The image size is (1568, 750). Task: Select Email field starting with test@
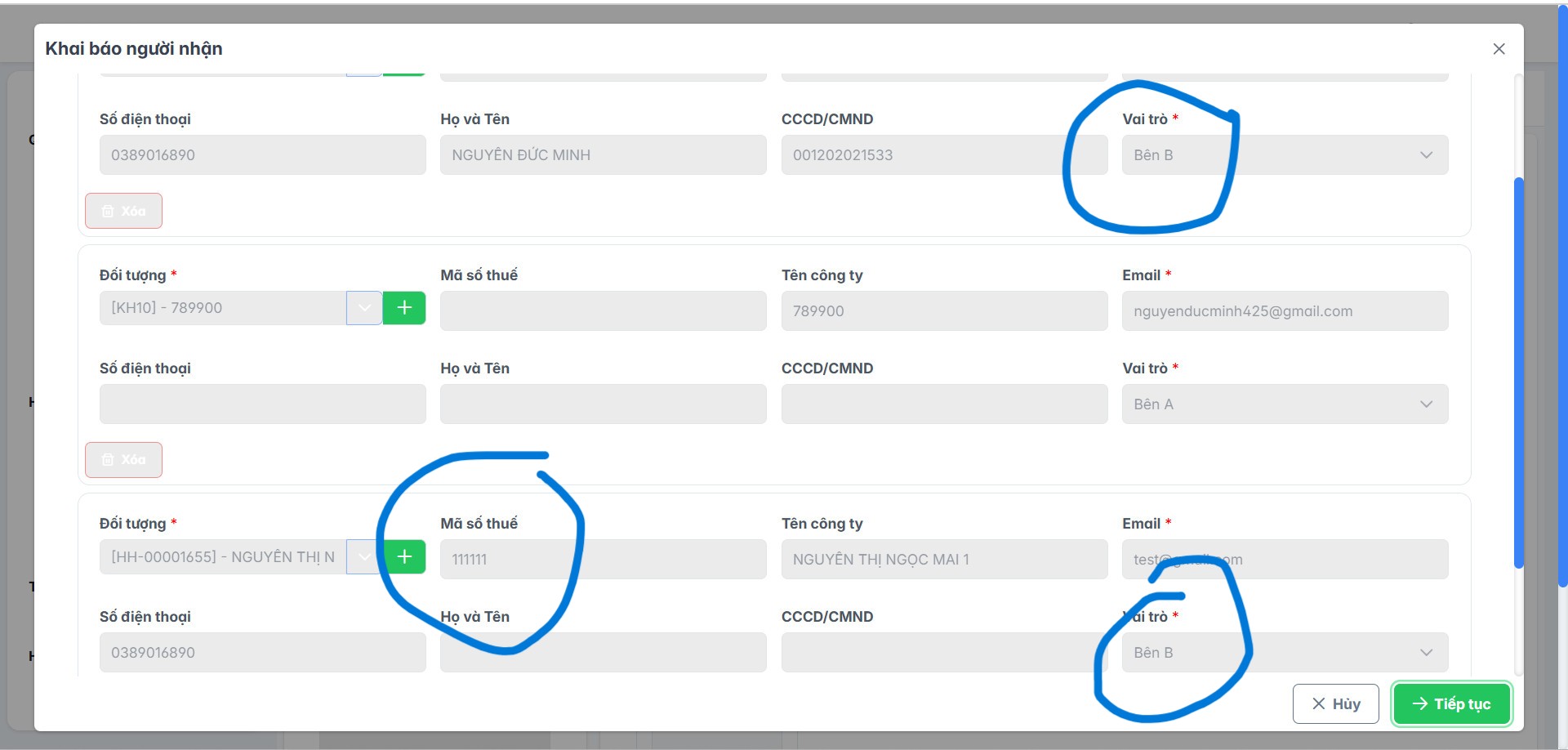[1285, 560]
